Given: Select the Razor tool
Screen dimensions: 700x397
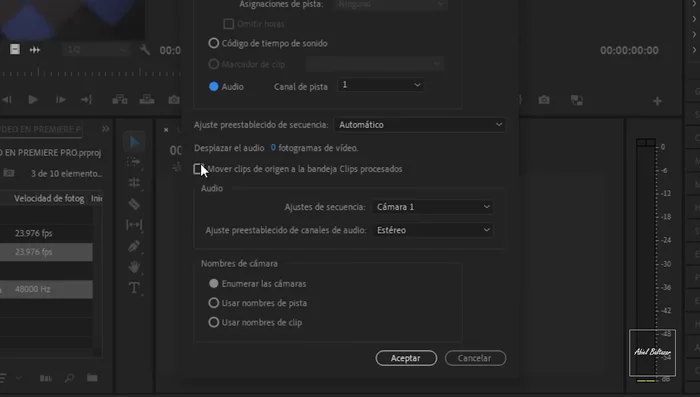Looking at the screenshot, I should coord(134,204).
